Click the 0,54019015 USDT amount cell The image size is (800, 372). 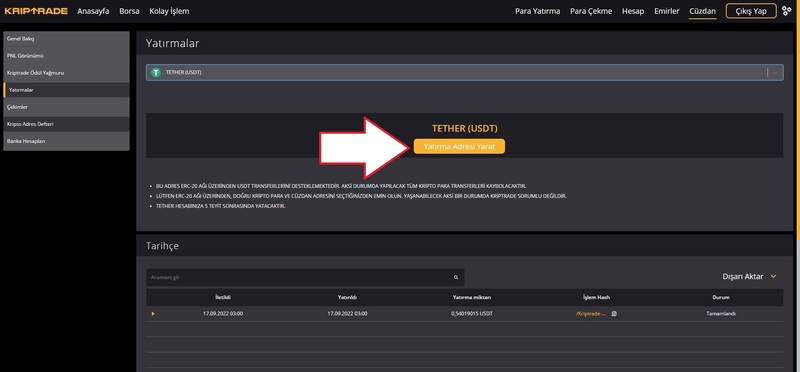(x=472, y=314)
